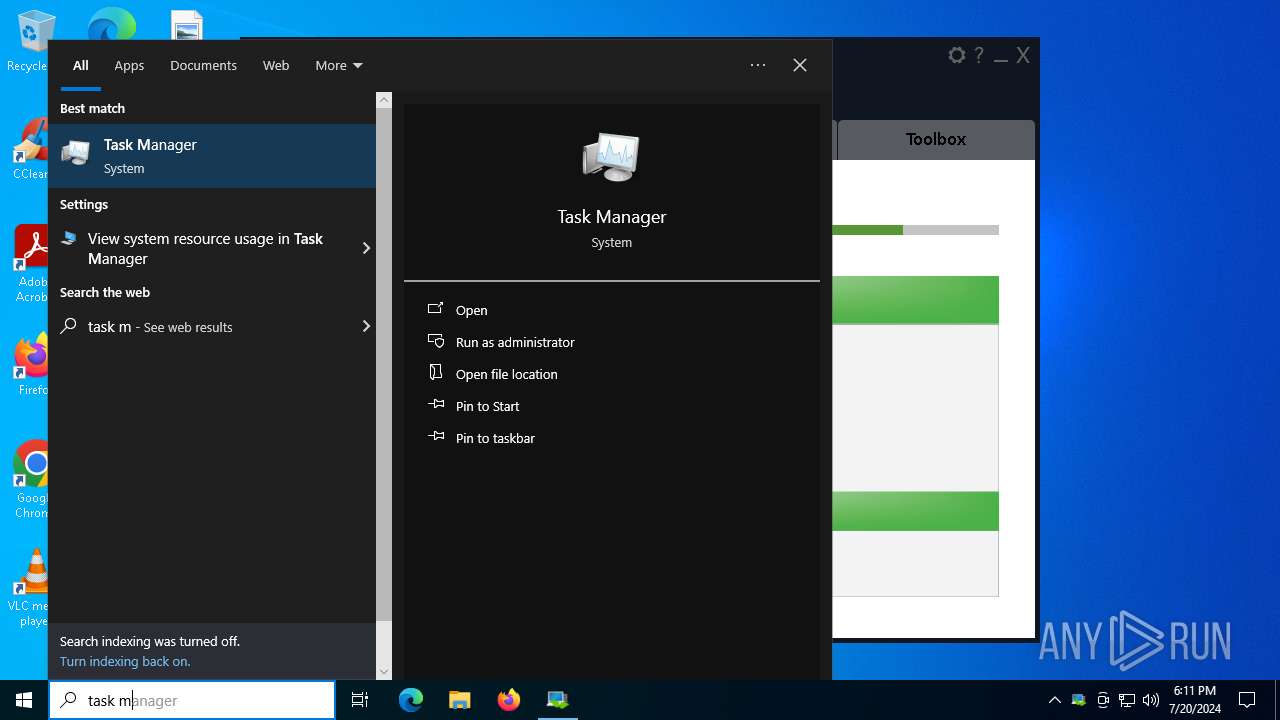Switch to the Web search tab
Image resolution: width=1280 pixels, height=720 pixels.
(276, 65)
